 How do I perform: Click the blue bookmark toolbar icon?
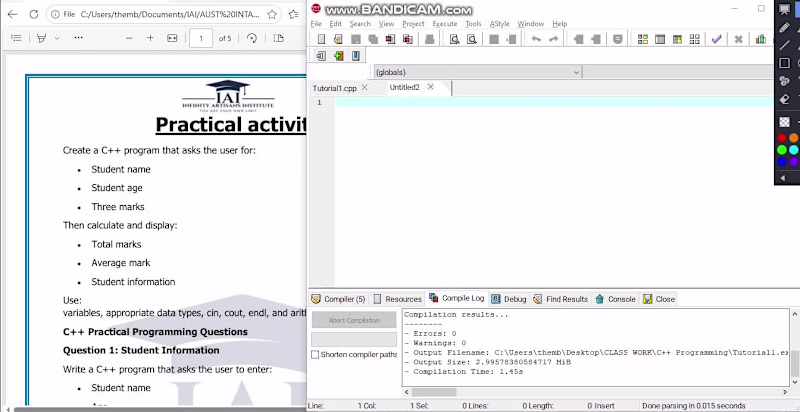[356, 56]
